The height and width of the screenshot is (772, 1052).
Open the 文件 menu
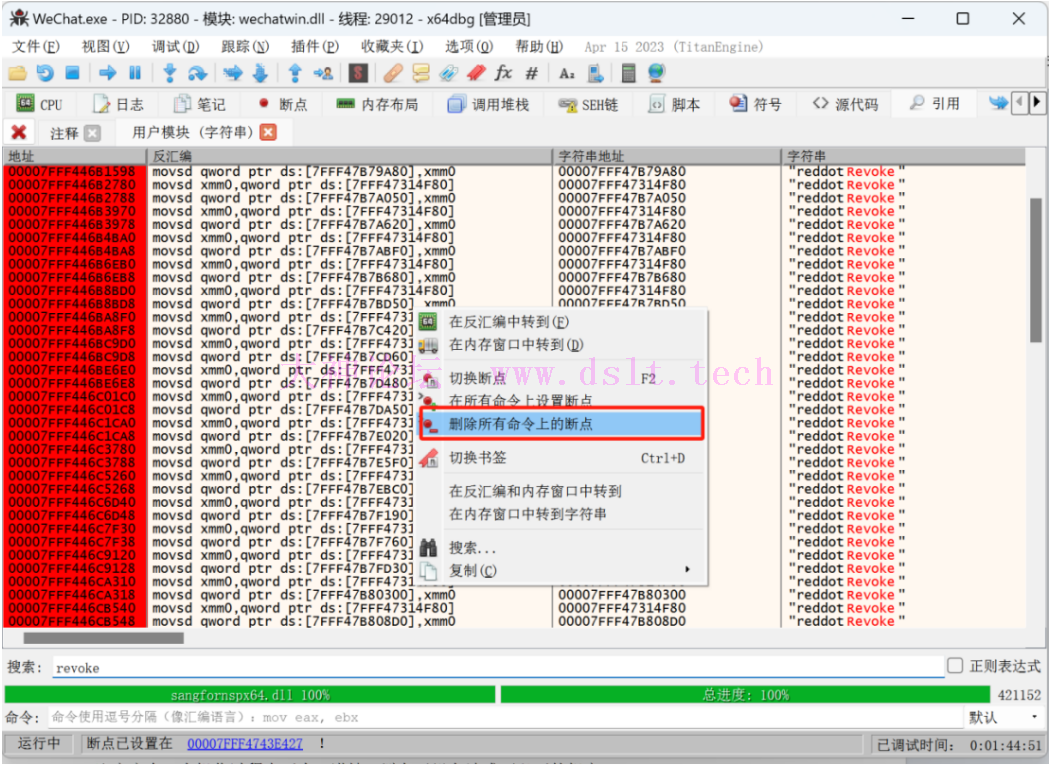[36, 46]
